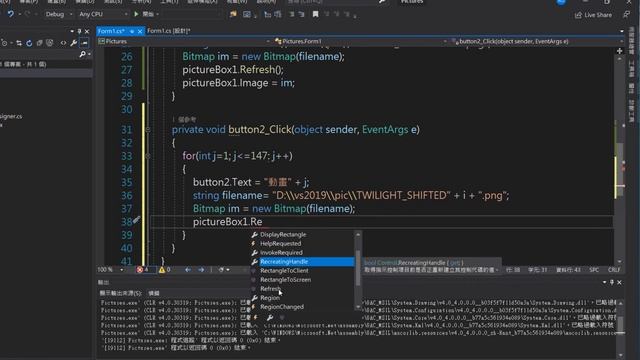Collapse the for loop outline at line 33
This screenshot has width=640, height=360.
pyautogui.click(x=148, y=156)
